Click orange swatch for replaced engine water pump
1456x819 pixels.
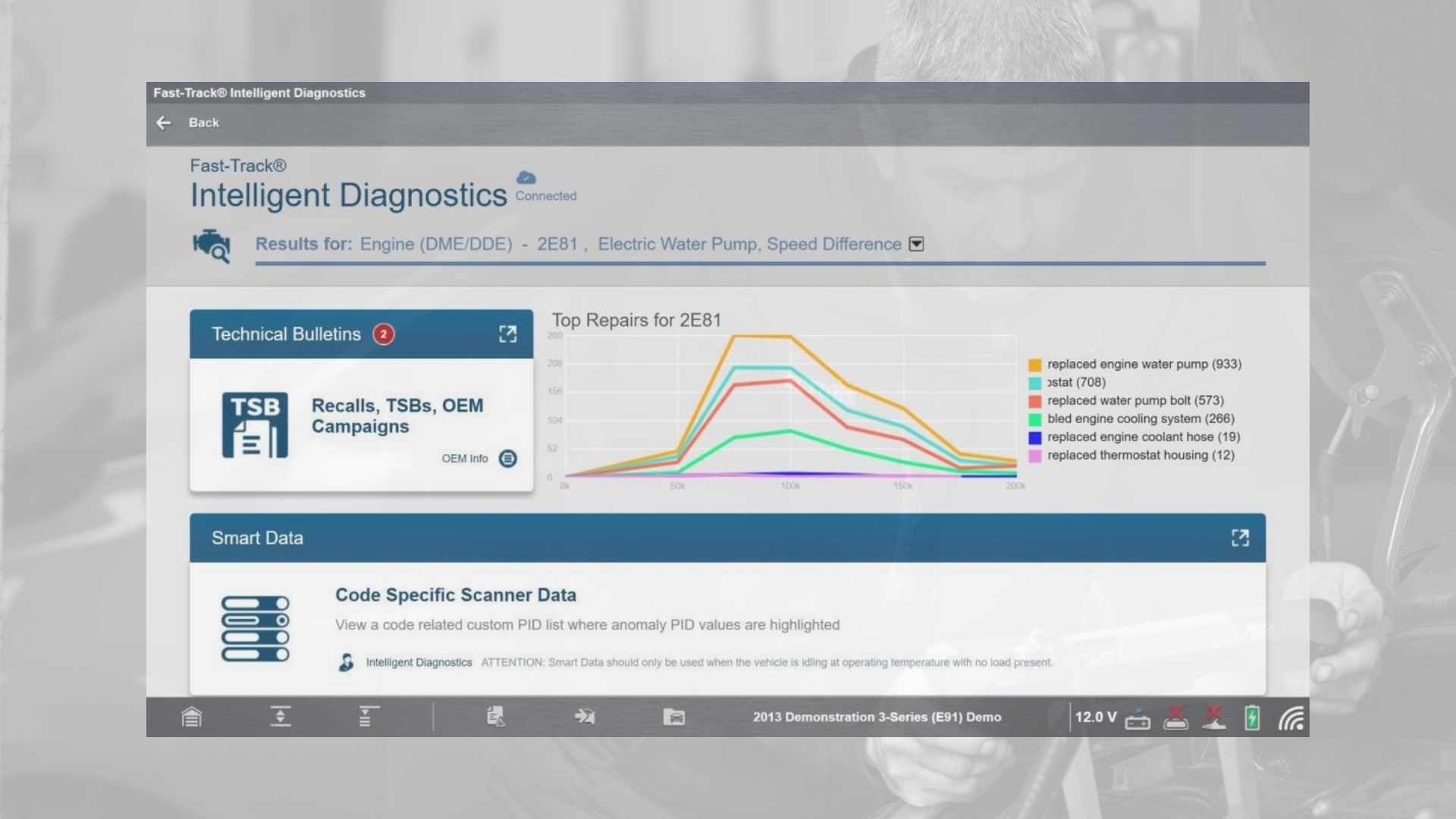coord(1035,365)
